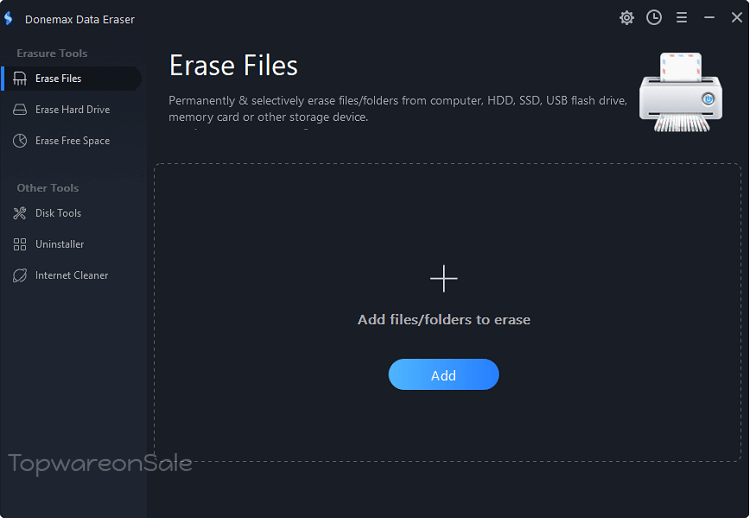
Task: Click the large plus sign in drop area
Action: click(x=443, y=278)
